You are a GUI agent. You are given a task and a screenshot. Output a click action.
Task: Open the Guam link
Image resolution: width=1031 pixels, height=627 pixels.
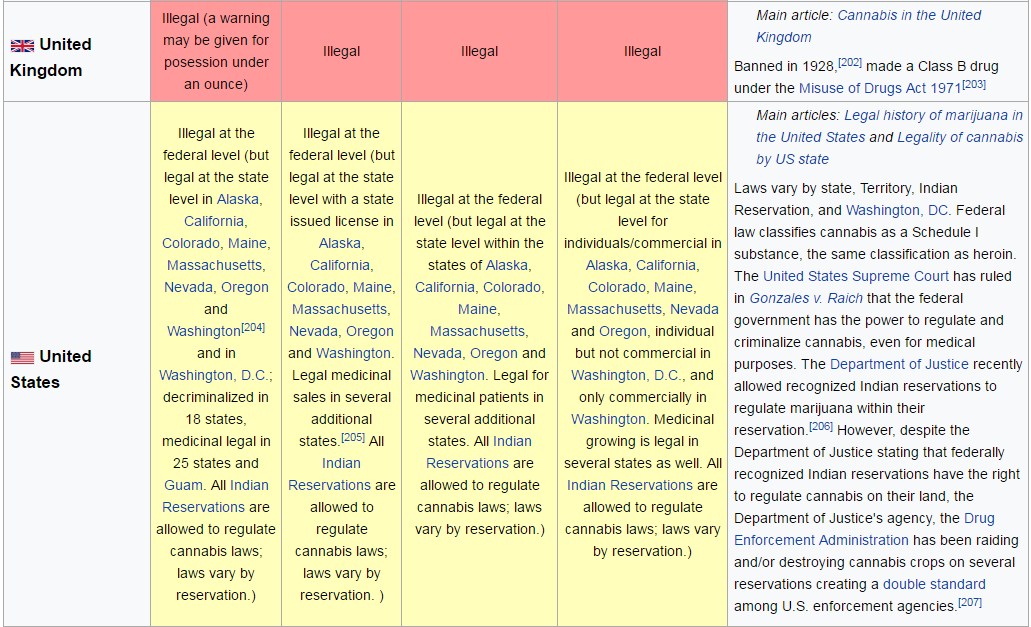pos(183,485)
